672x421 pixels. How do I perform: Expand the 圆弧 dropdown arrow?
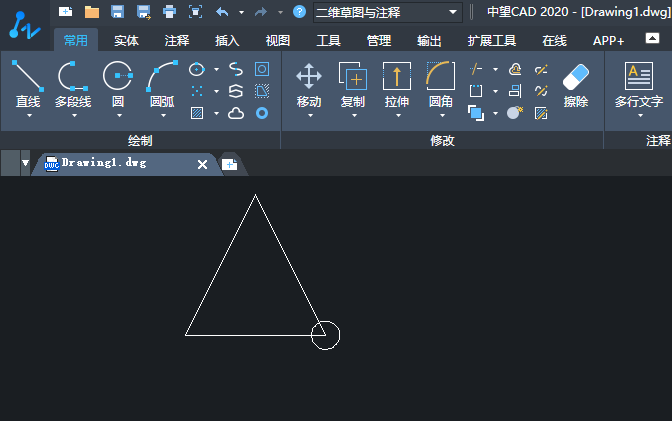(x=163, y=115)
